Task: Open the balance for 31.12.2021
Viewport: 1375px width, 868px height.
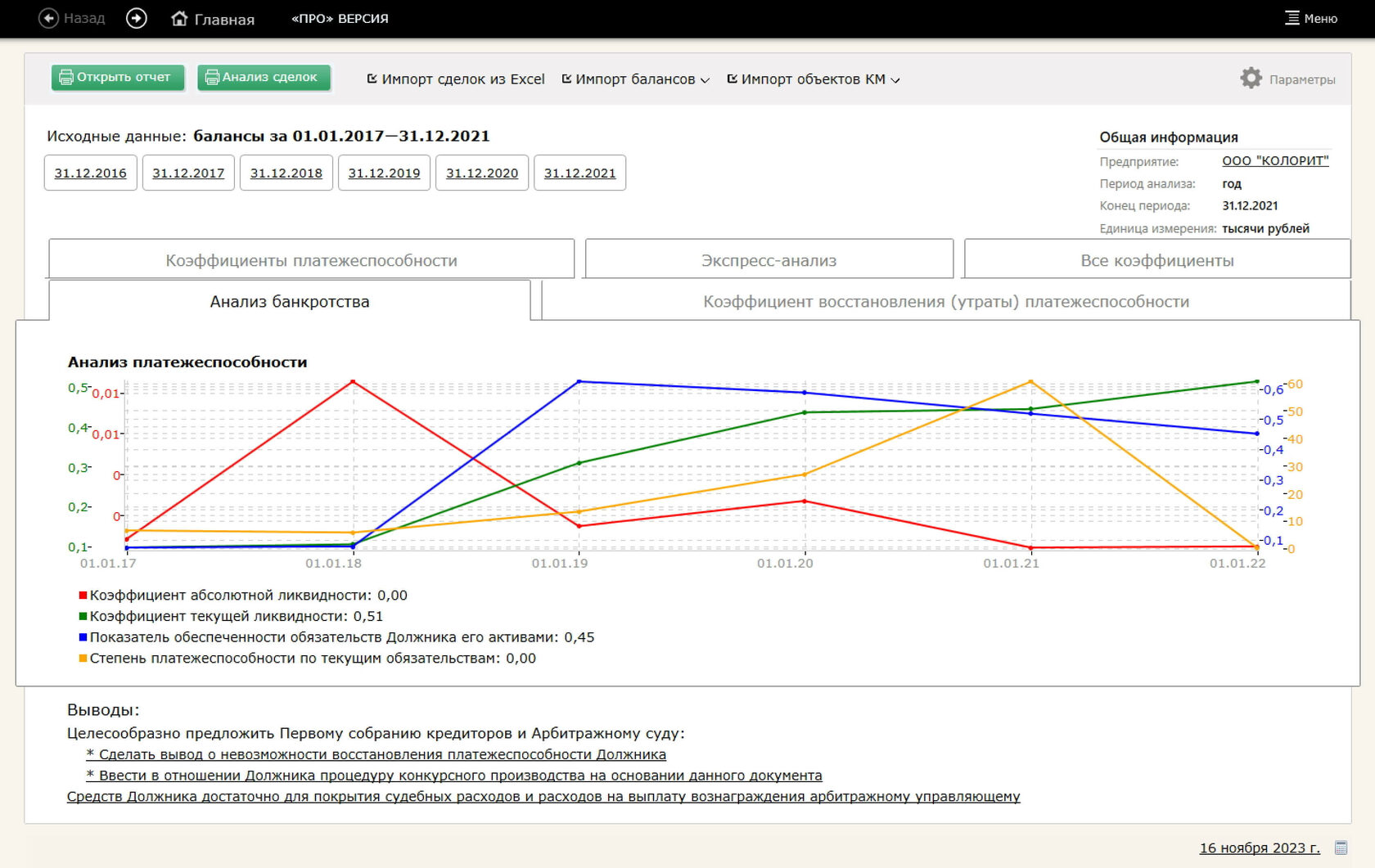Action: pyautogui.click(x=579, y=173)
